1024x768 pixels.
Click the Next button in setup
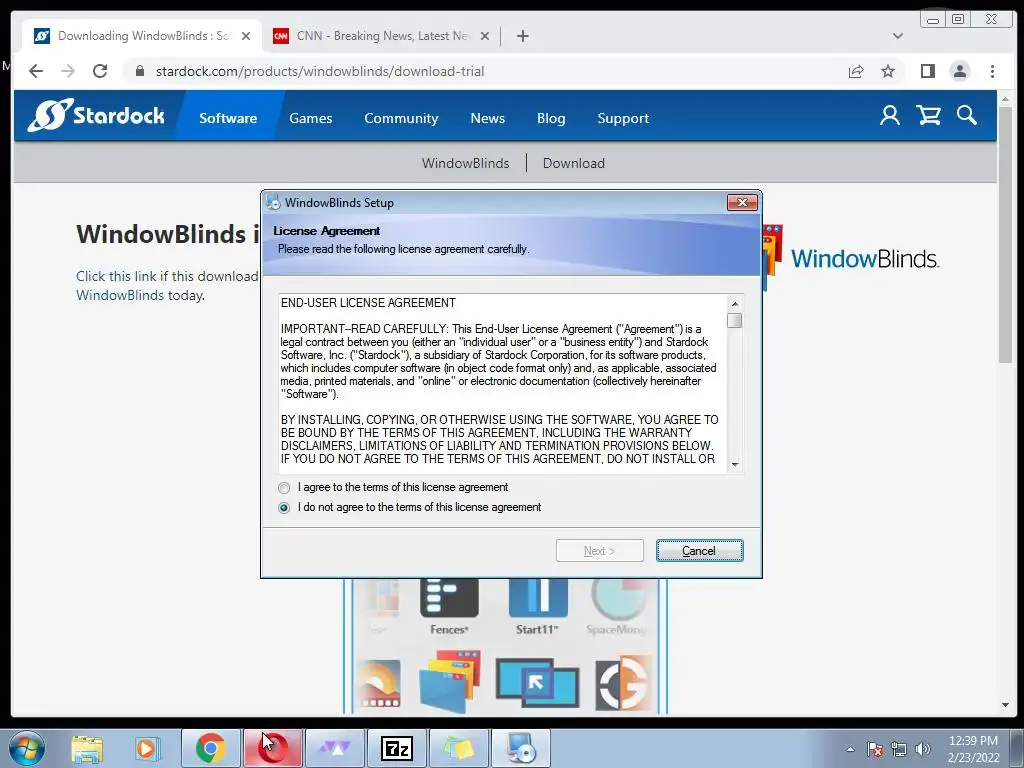point(600,551)
